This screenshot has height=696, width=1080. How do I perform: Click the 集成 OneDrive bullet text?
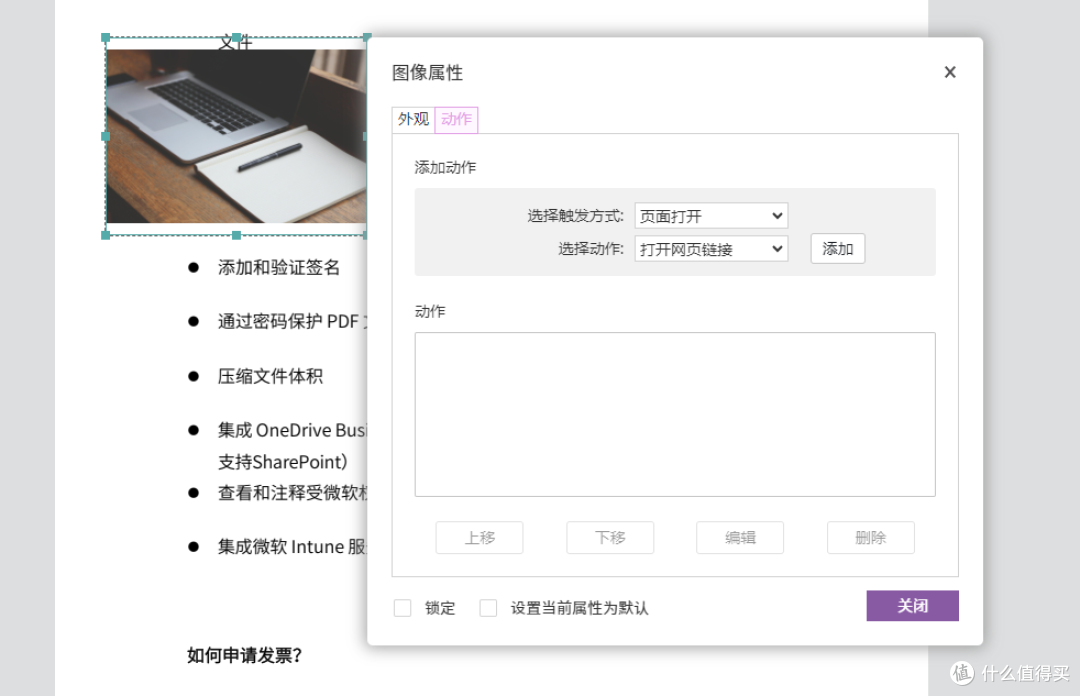click(x=292, y=431)
